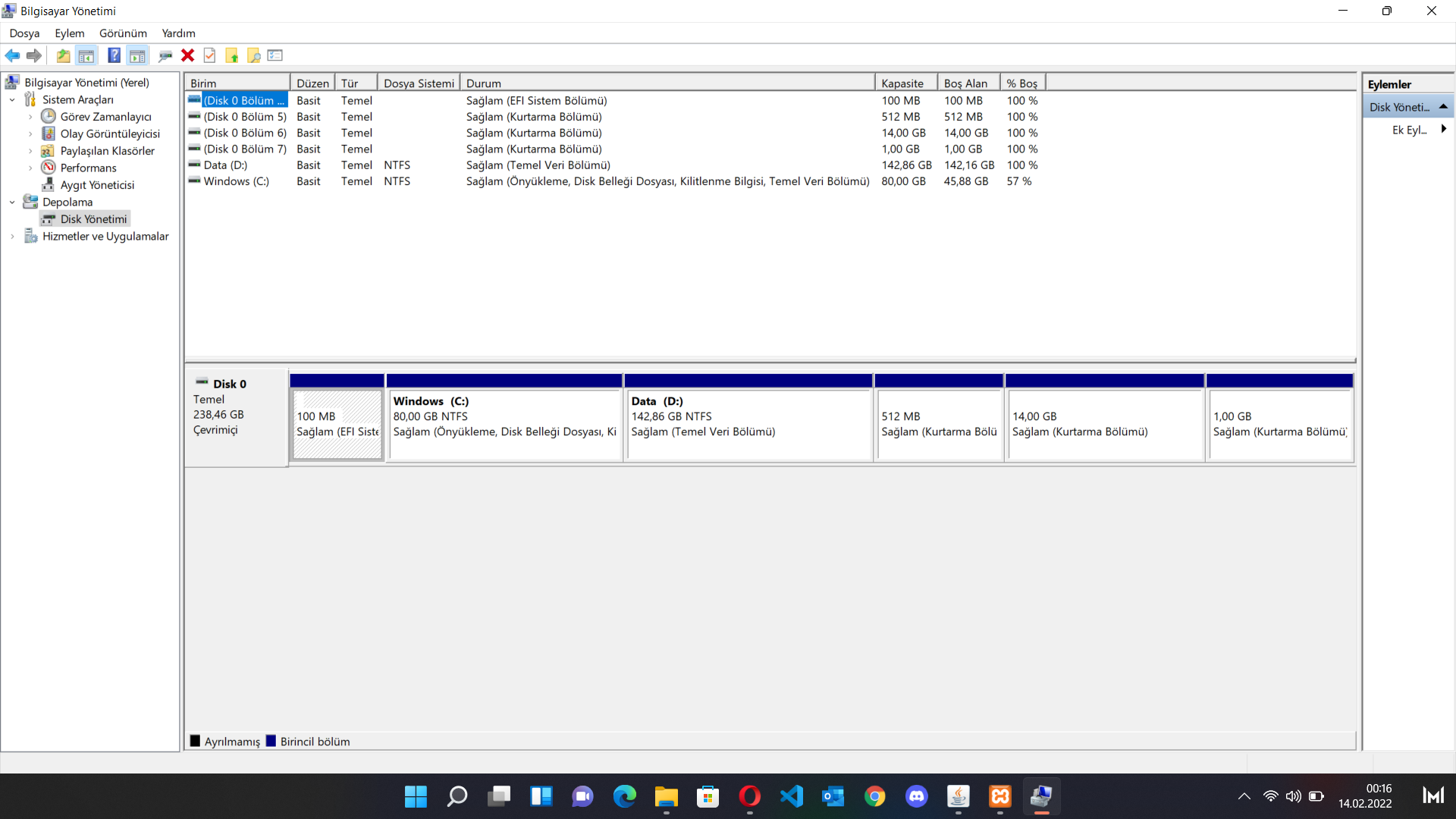Expand the Performans node
This screenshot has height=819, width=1456.
(x=30, y=168)
